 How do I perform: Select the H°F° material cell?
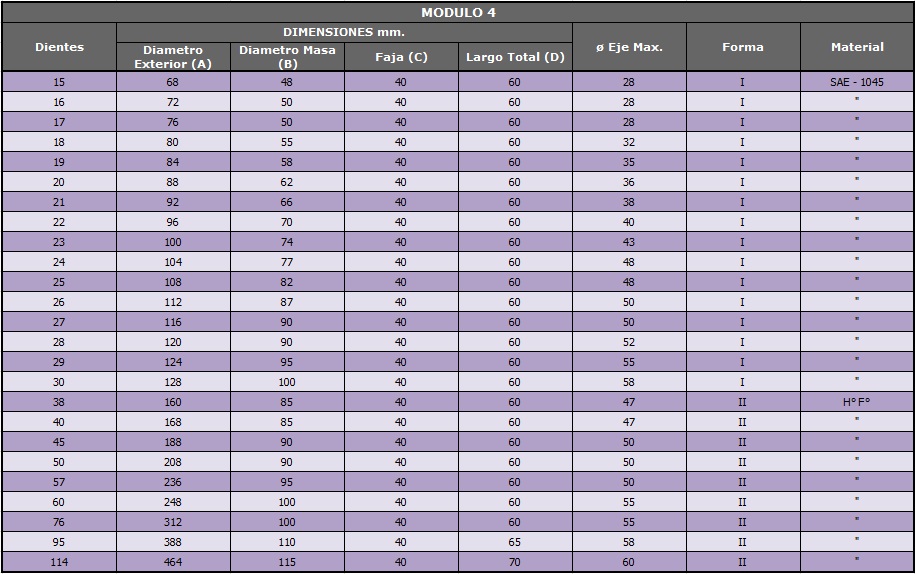click(857, 402)
